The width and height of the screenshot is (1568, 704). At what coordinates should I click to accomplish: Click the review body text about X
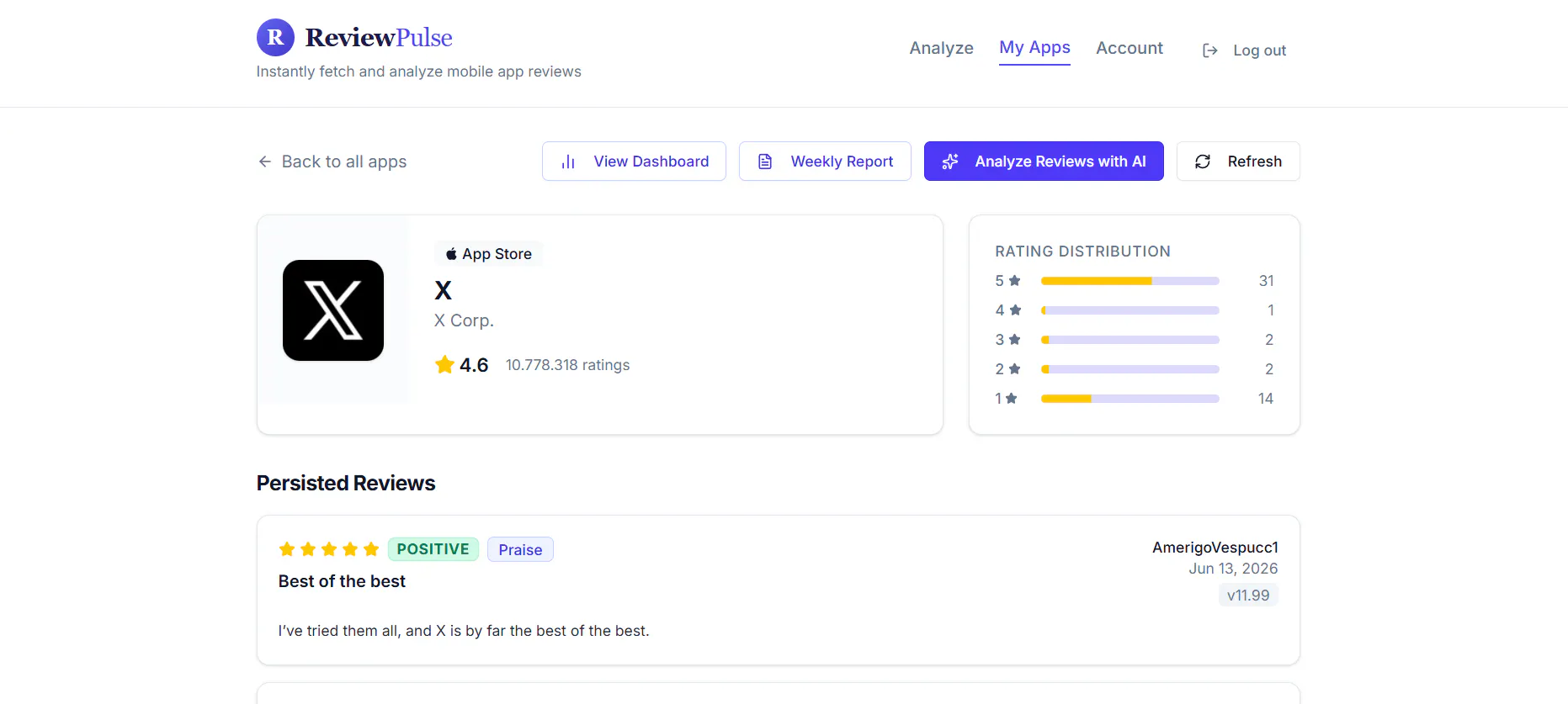pyautogui.click(x=464, y=631)
